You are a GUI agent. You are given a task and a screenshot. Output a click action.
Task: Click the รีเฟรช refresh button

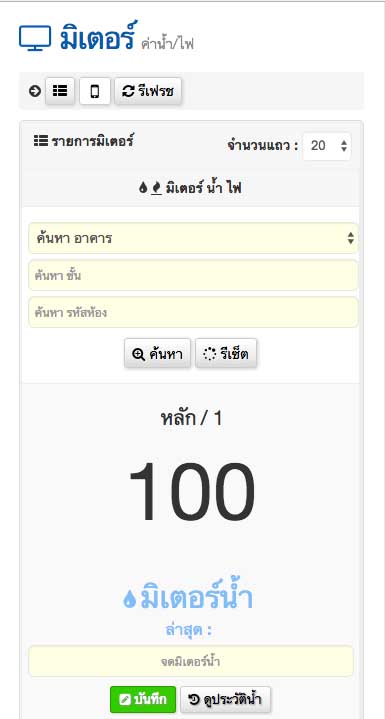tap(148, 91)
